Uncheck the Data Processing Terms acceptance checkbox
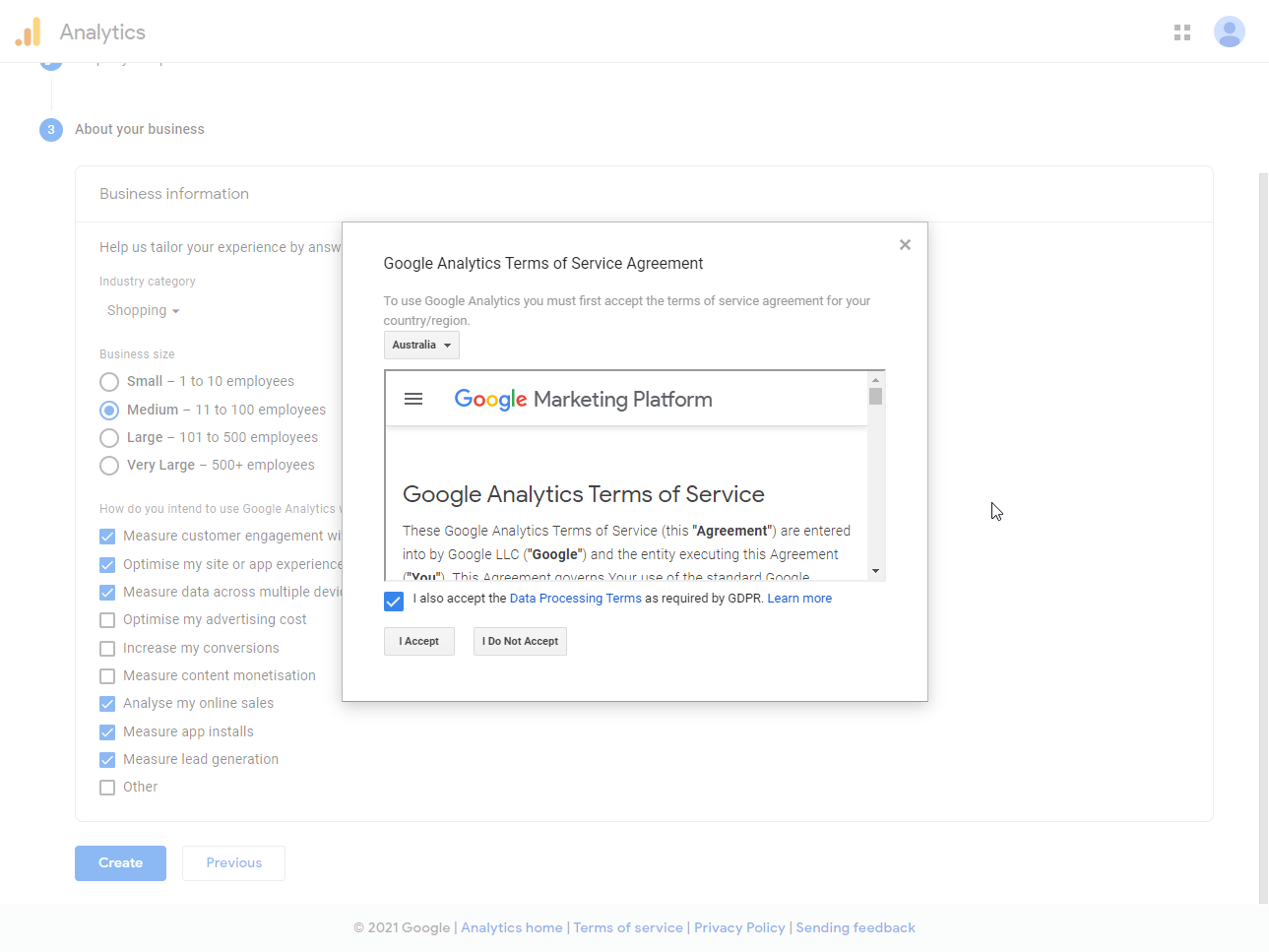This screenshot has height=952, width=1269. point(394,601)
